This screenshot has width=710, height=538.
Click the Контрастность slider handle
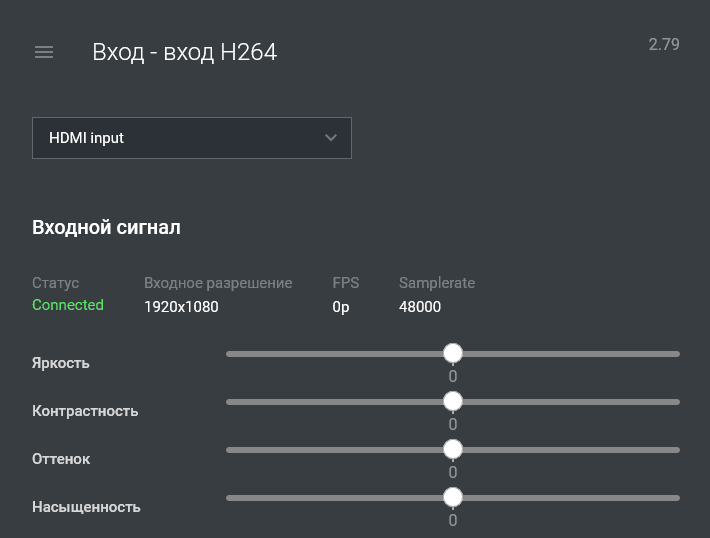pos(453,401)
